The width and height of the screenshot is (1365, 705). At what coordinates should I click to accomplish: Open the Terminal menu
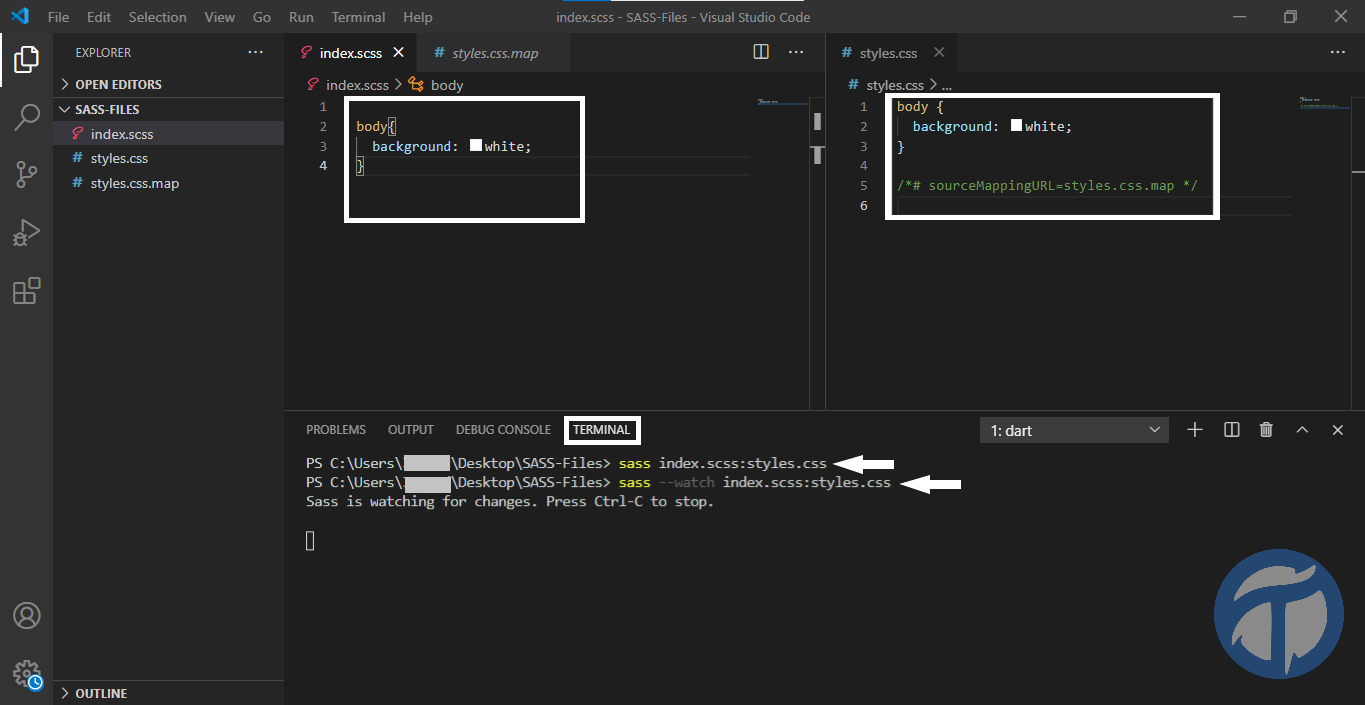pyautogui.click(x=359, y=17)
